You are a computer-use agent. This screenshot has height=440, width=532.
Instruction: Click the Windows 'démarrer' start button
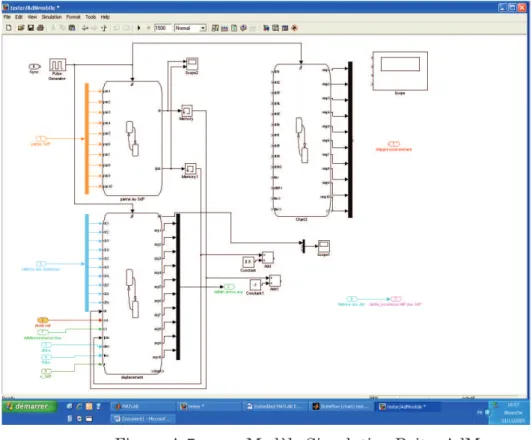point(30,406)
